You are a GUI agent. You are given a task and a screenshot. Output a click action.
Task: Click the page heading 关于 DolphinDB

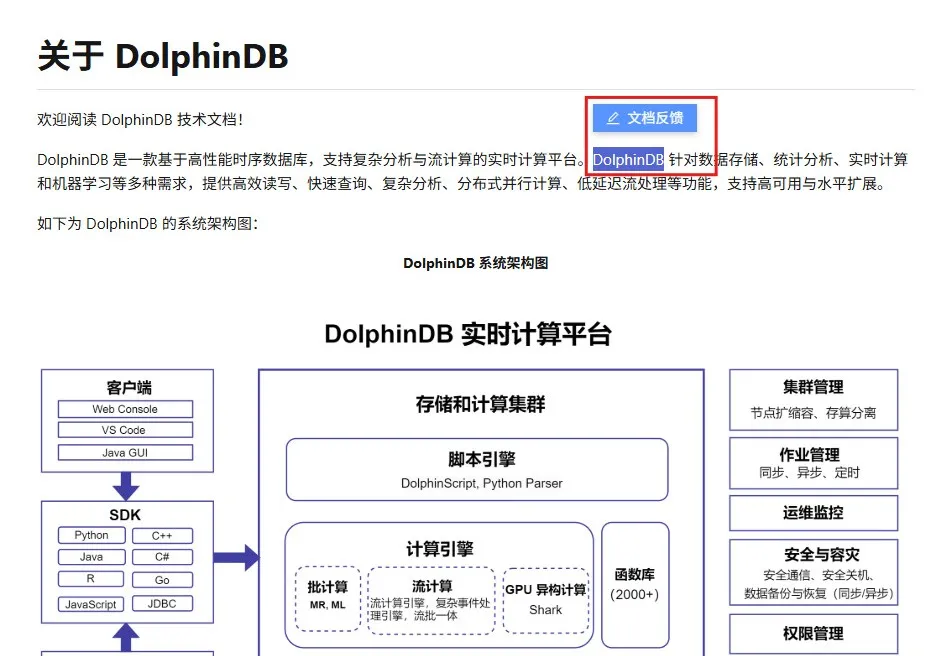tap(163, 57)
